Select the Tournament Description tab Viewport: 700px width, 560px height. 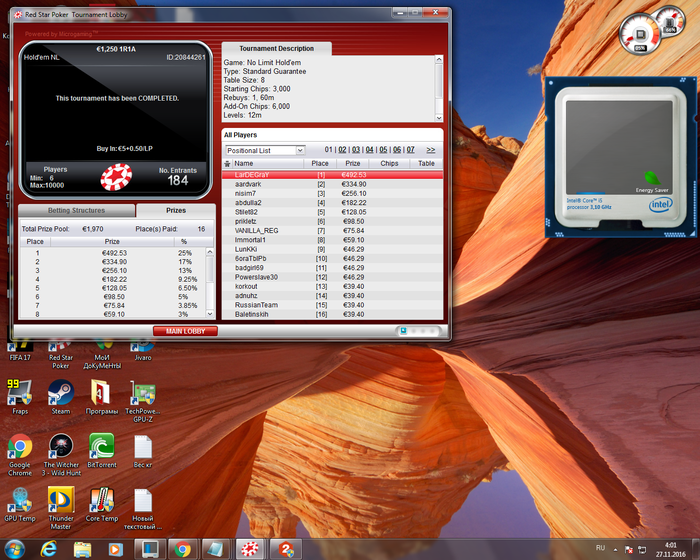click(276, 48)
